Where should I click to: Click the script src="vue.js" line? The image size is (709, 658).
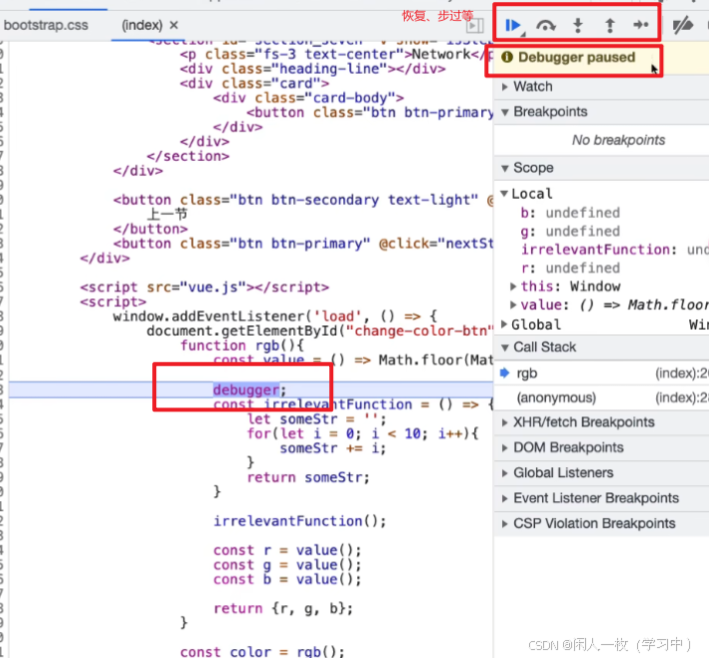(x=204, y=288)
